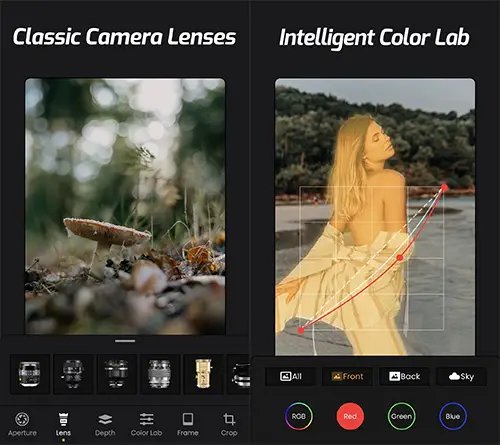The height and width of the screenshot is (445, 500).
Task: Switch to the All region tab
Action: (x=291, y=376)
